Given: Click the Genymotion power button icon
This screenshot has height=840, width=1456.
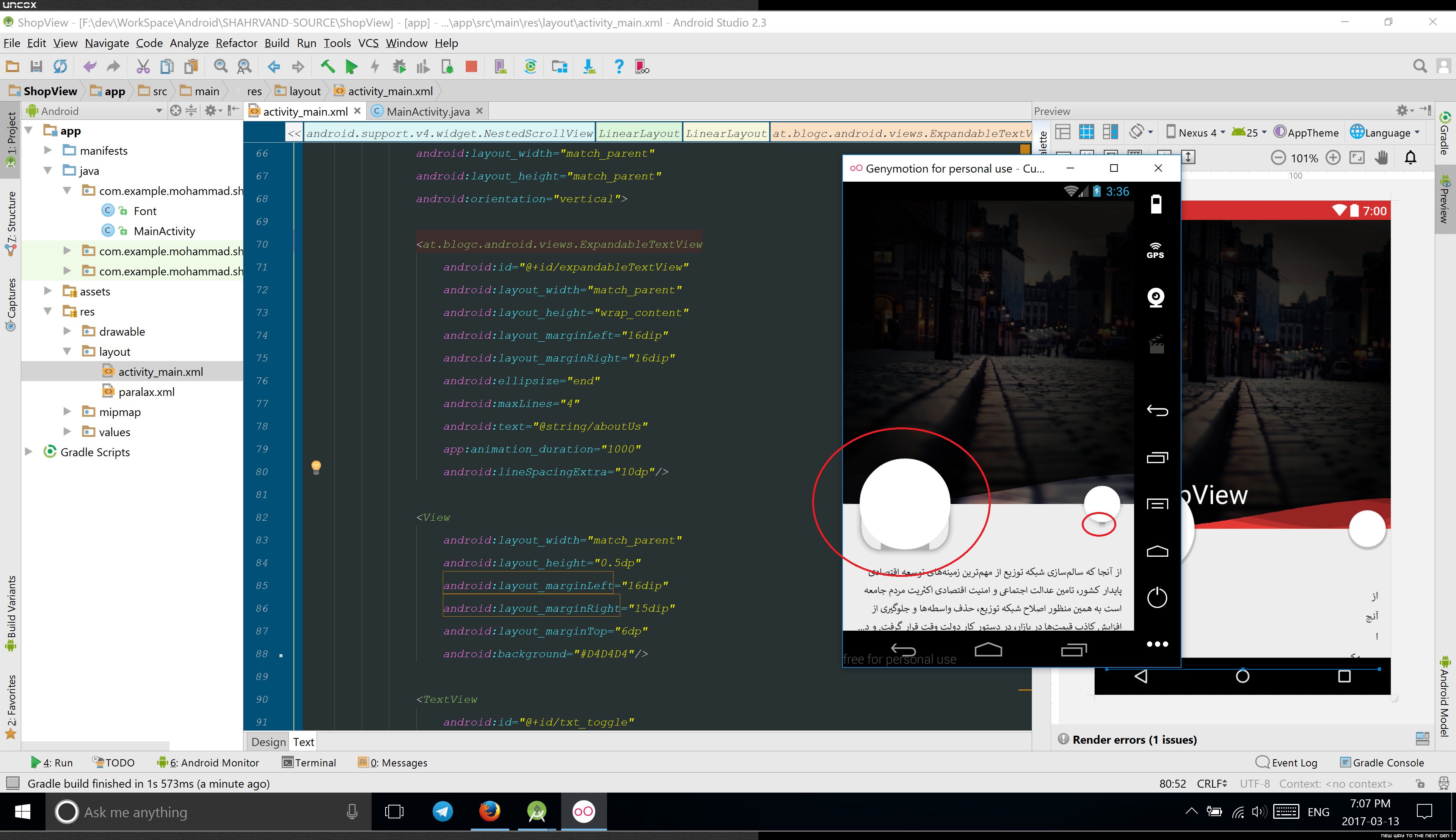Looking at the screenshot, I should coord(1157,597).
